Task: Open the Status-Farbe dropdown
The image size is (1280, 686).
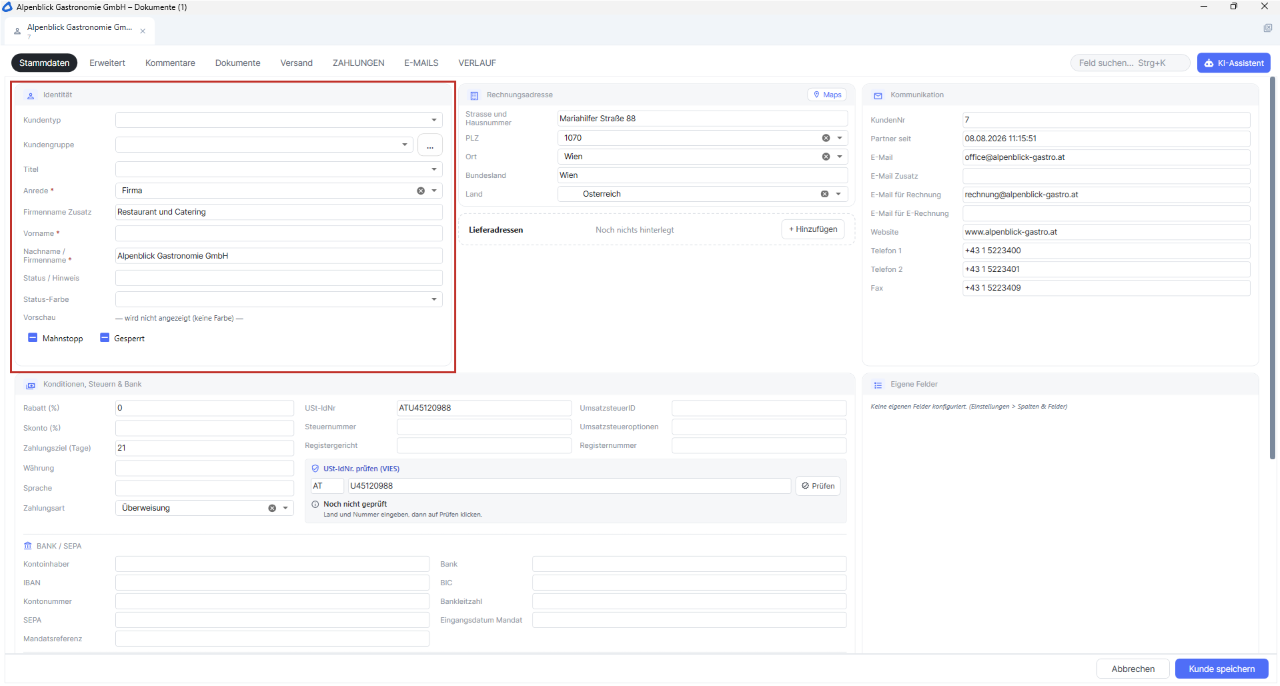Action: [x=435, y=299]
